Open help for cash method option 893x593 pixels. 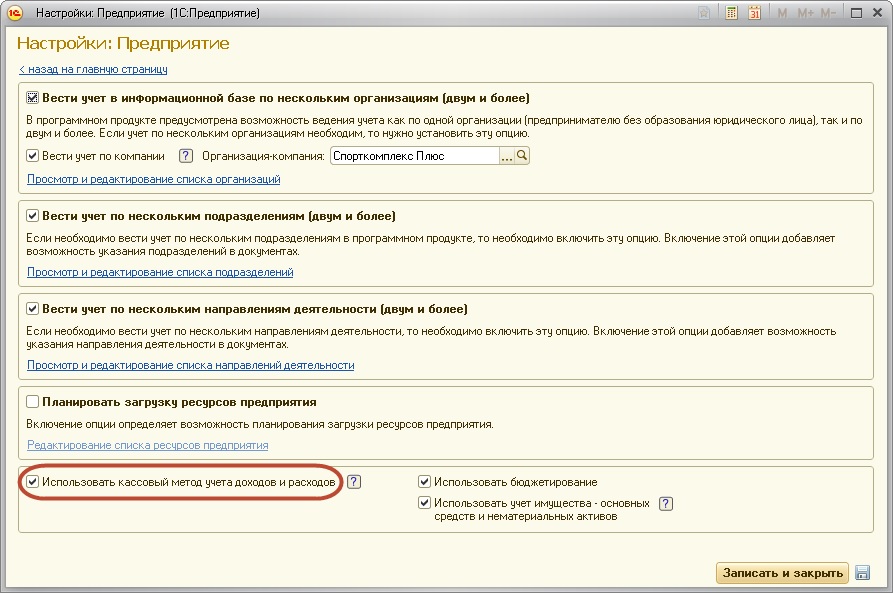(354, 481)
